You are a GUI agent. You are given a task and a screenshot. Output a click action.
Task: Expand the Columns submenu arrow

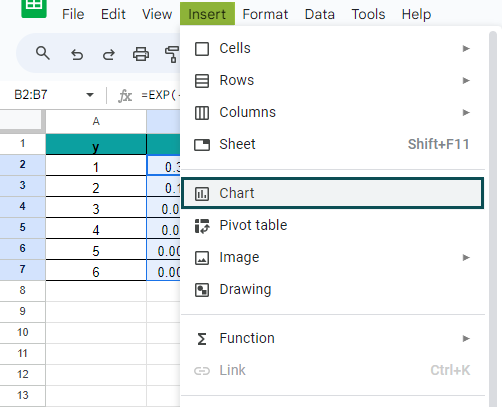coord(466,113)
